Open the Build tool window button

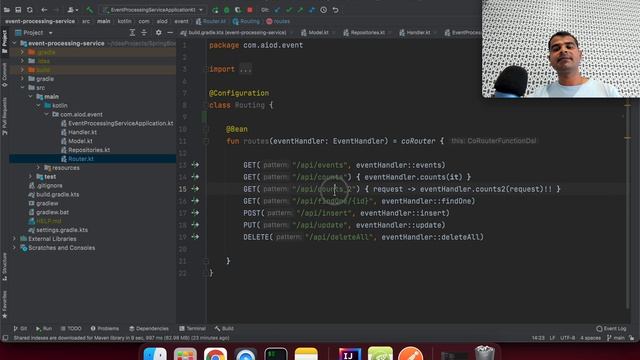point(224,329)
